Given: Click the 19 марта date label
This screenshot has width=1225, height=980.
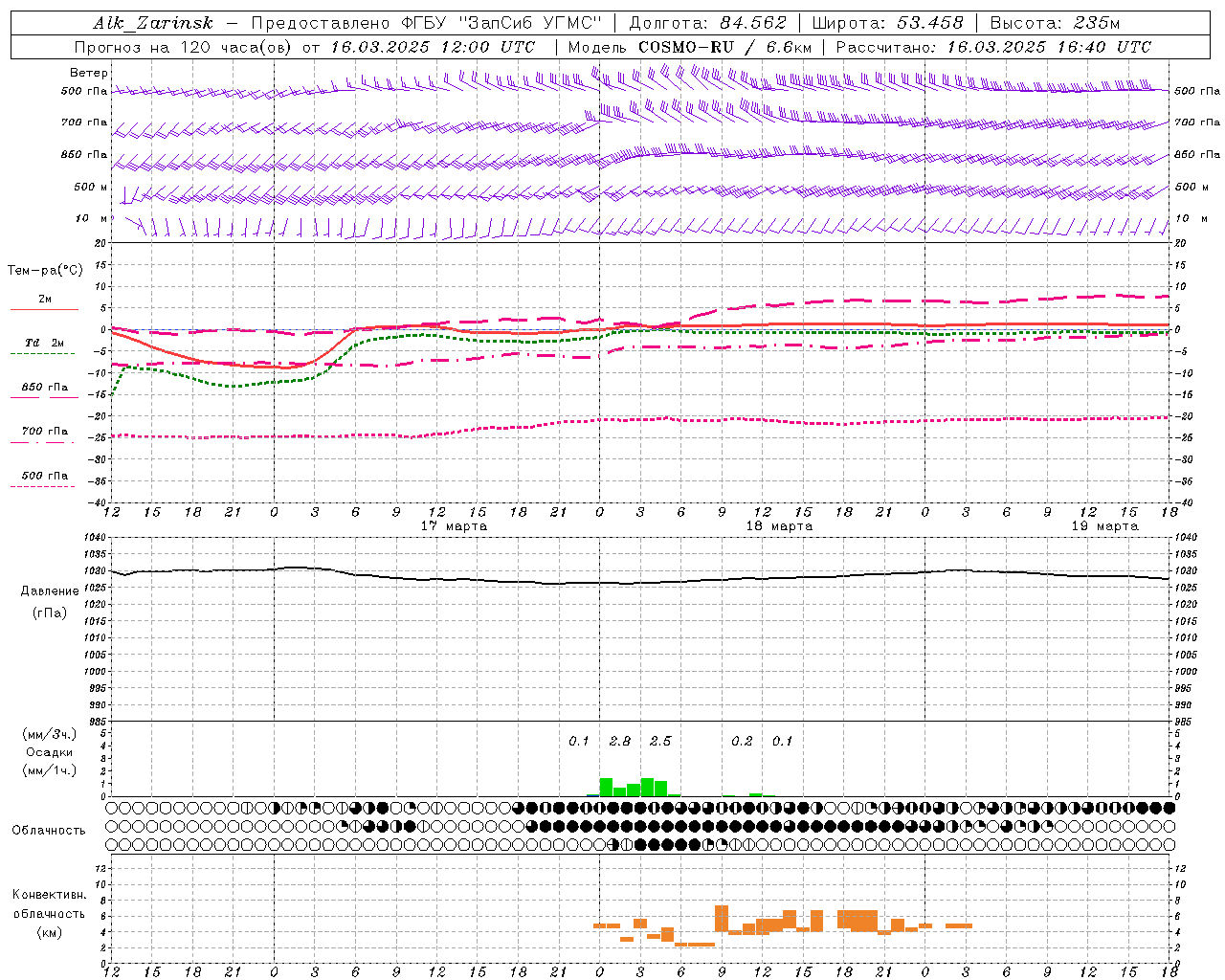Looking at the screenshot, I should 1104,526.
